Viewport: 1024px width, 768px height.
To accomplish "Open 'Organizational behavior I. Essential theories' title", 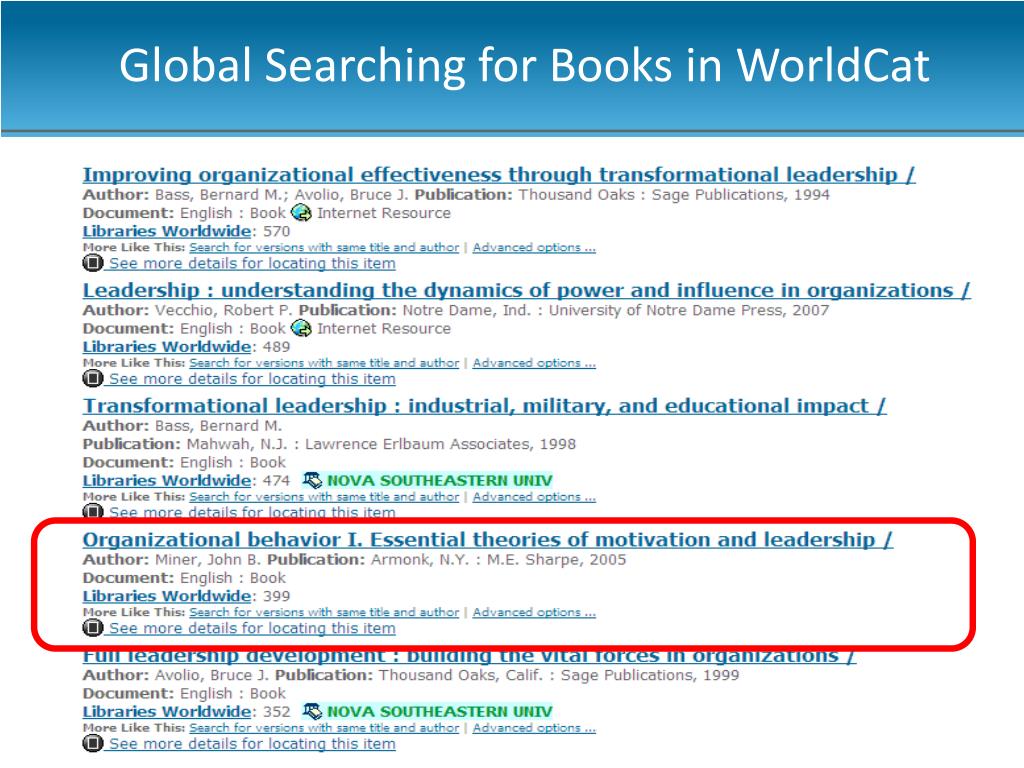I will [x=488, y=540].
